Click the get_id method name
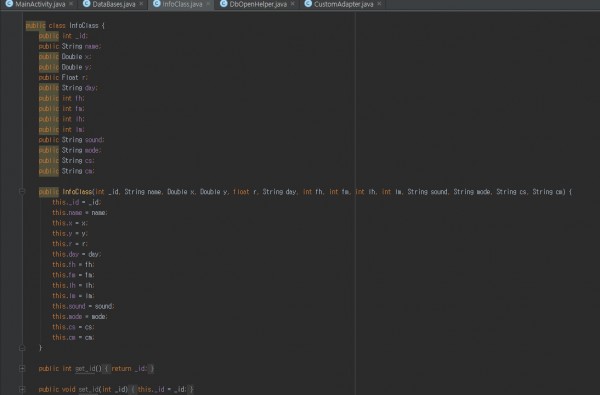The width and height of the screenshot is (600, 395). click(x=85, y=369)
